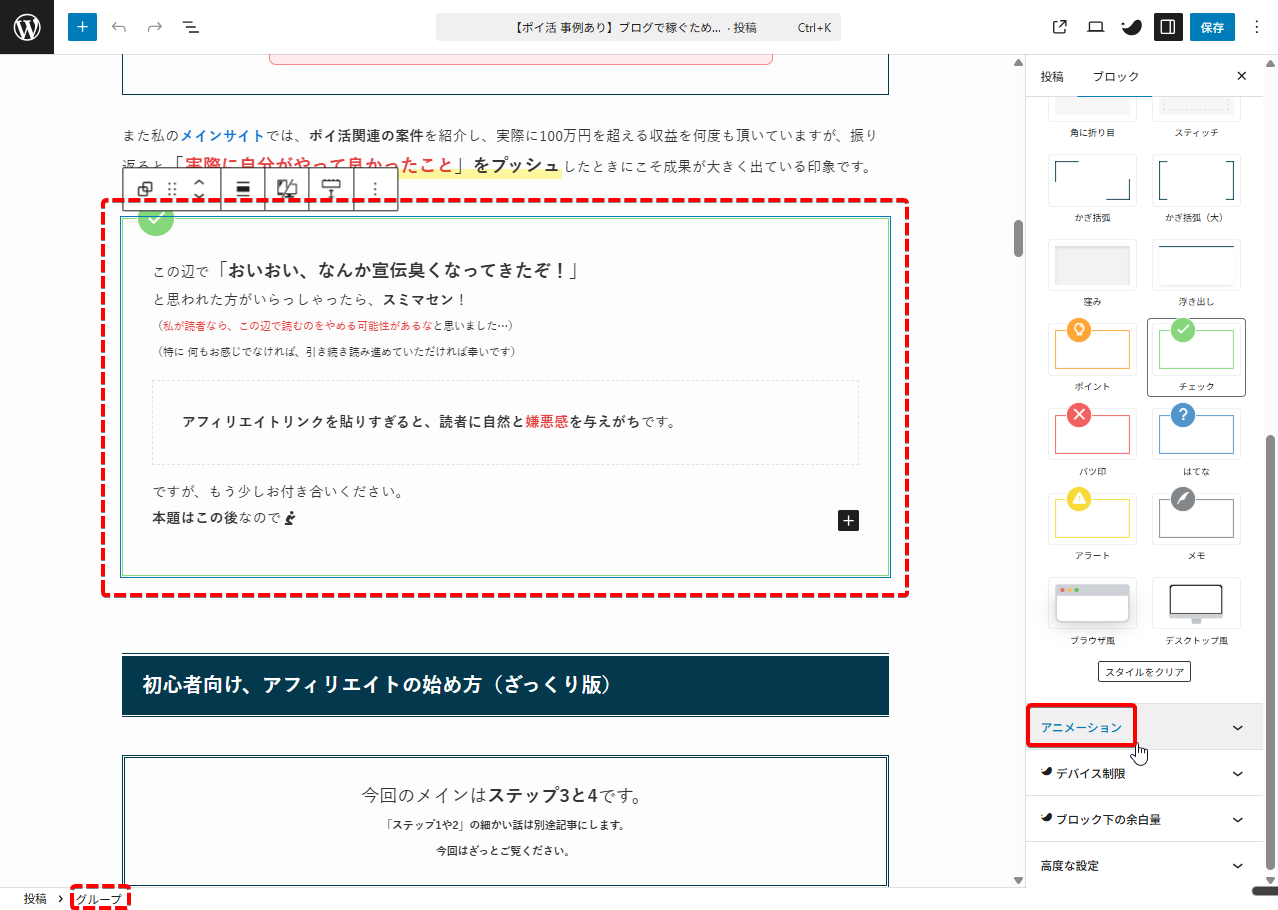Click the スタイルをクリア button
Image resolution: width=1278 pixels, height=910 pixels.
[1144, 672]
